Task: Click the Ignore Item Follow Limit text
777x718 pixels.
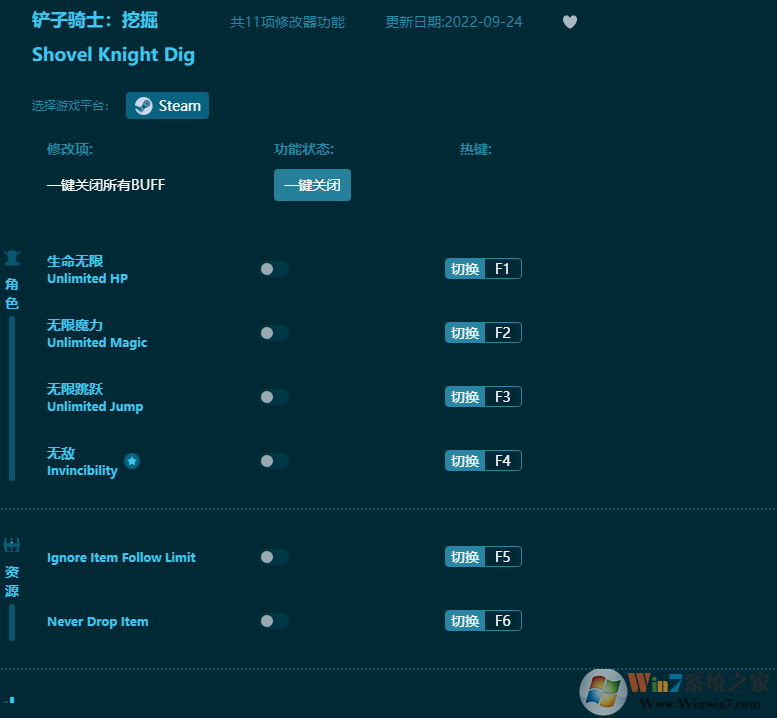Action: click(x=121, y=557)
